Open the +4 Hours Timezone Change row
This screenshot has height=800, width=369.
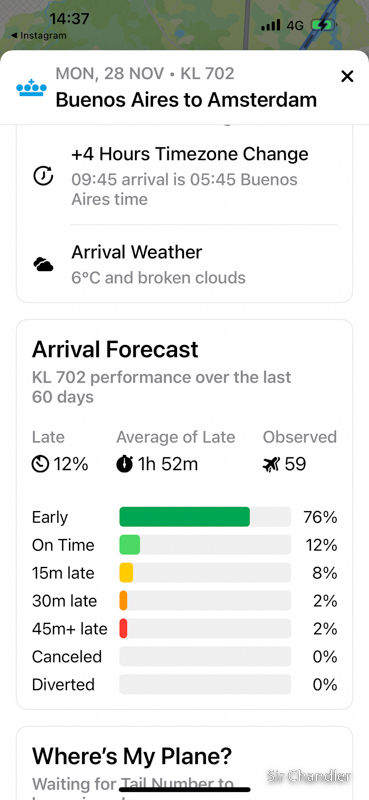pyautogui.click(x=185, y=176)
